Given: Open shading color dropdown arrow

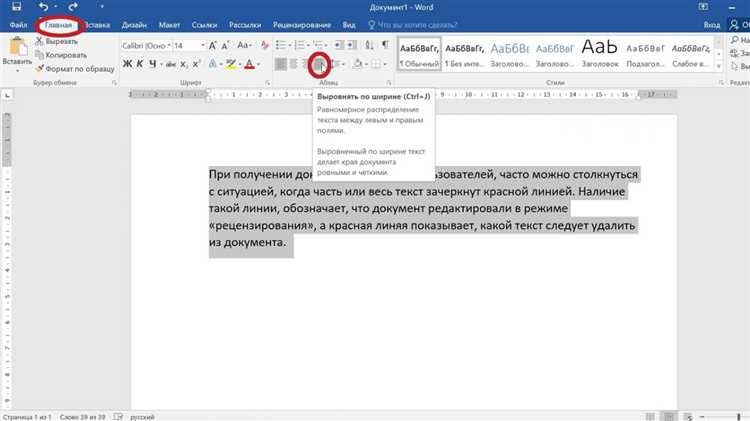Looking at the screenshot, I should [366, 65].
